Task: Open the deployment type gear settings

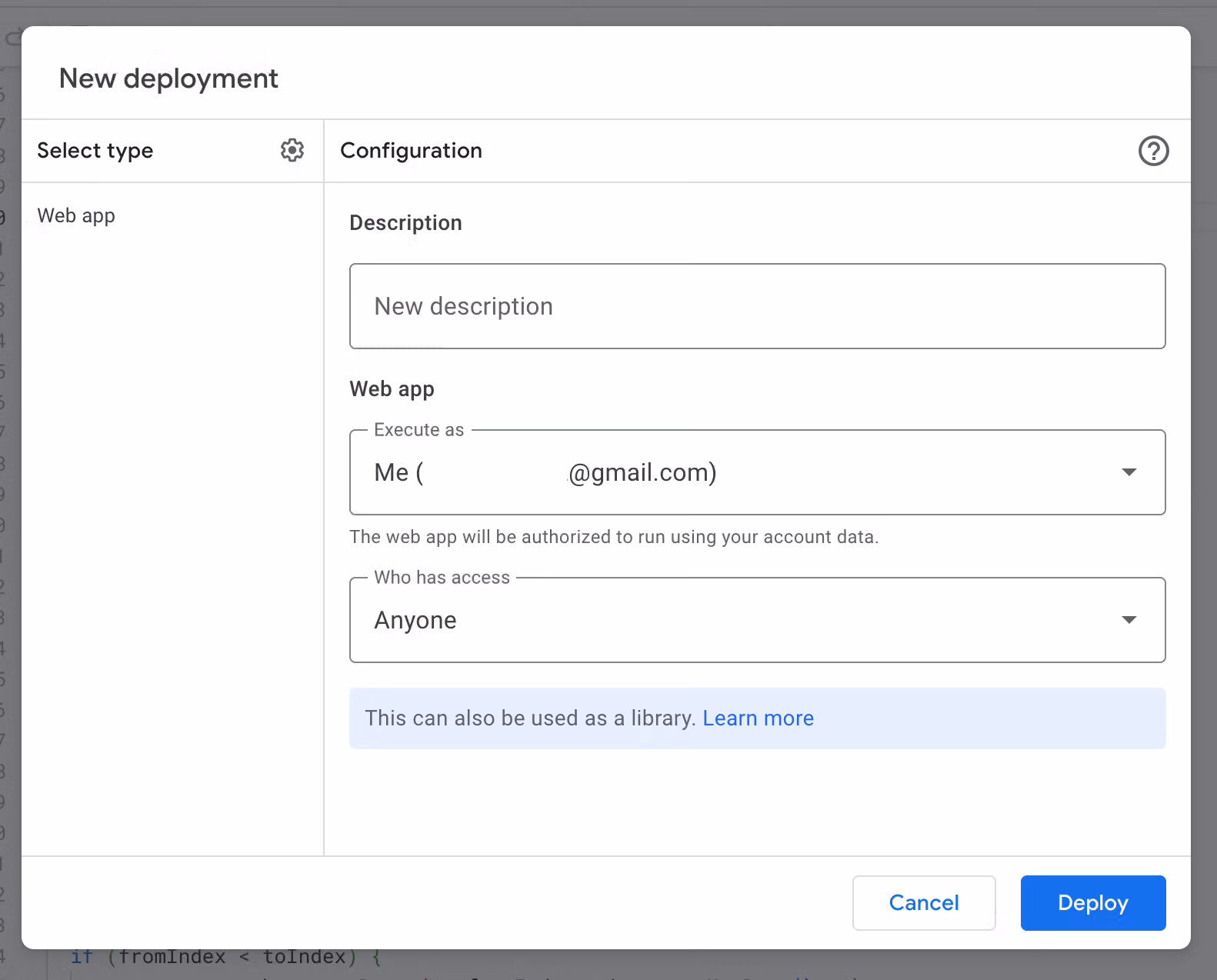Action: point(292,150)
